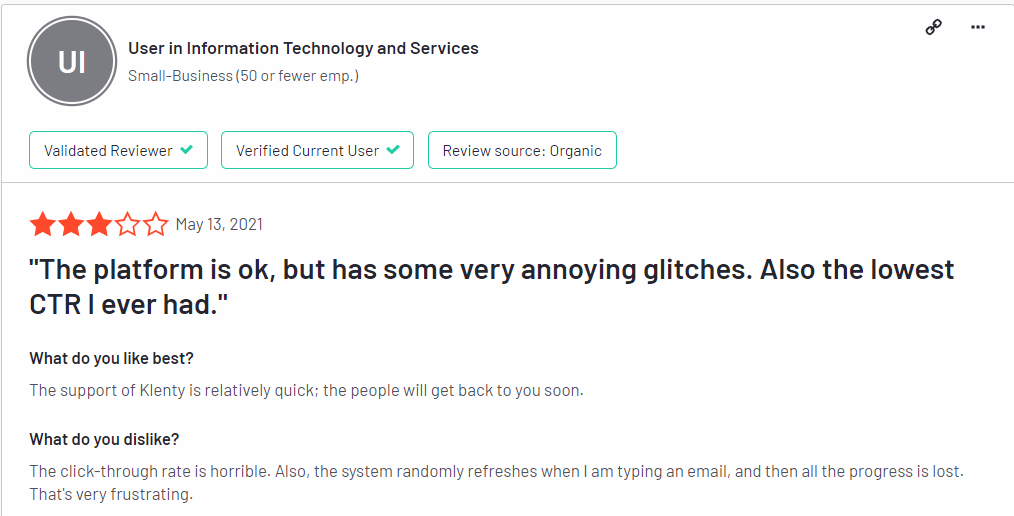Viewport: 1014px width, 516px height.
Task: Click the Validated Reviewer checkmark icon
Action: click(x=186, y=150)
